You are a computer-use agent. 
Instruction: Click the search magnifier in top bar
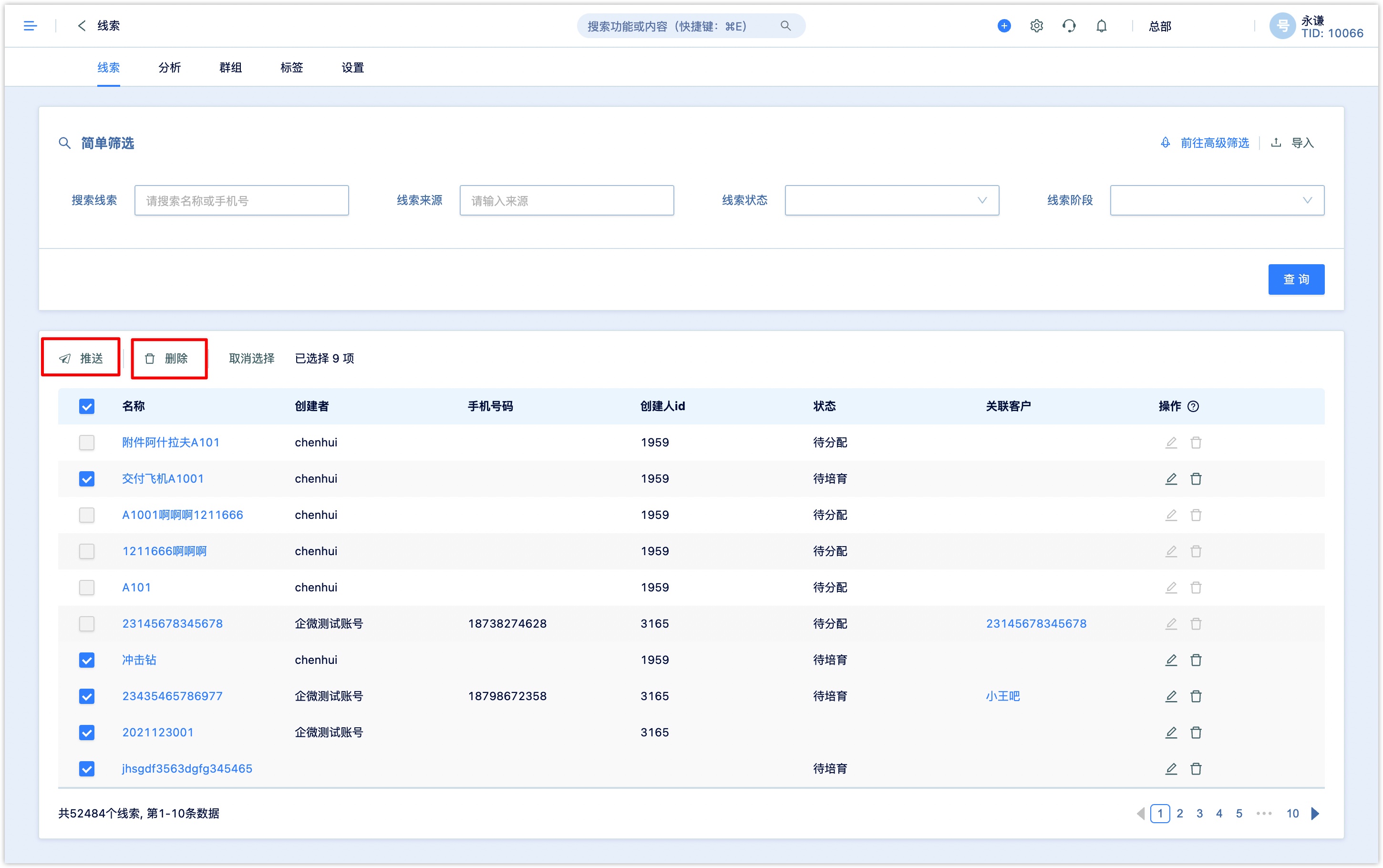click(785, 26)
